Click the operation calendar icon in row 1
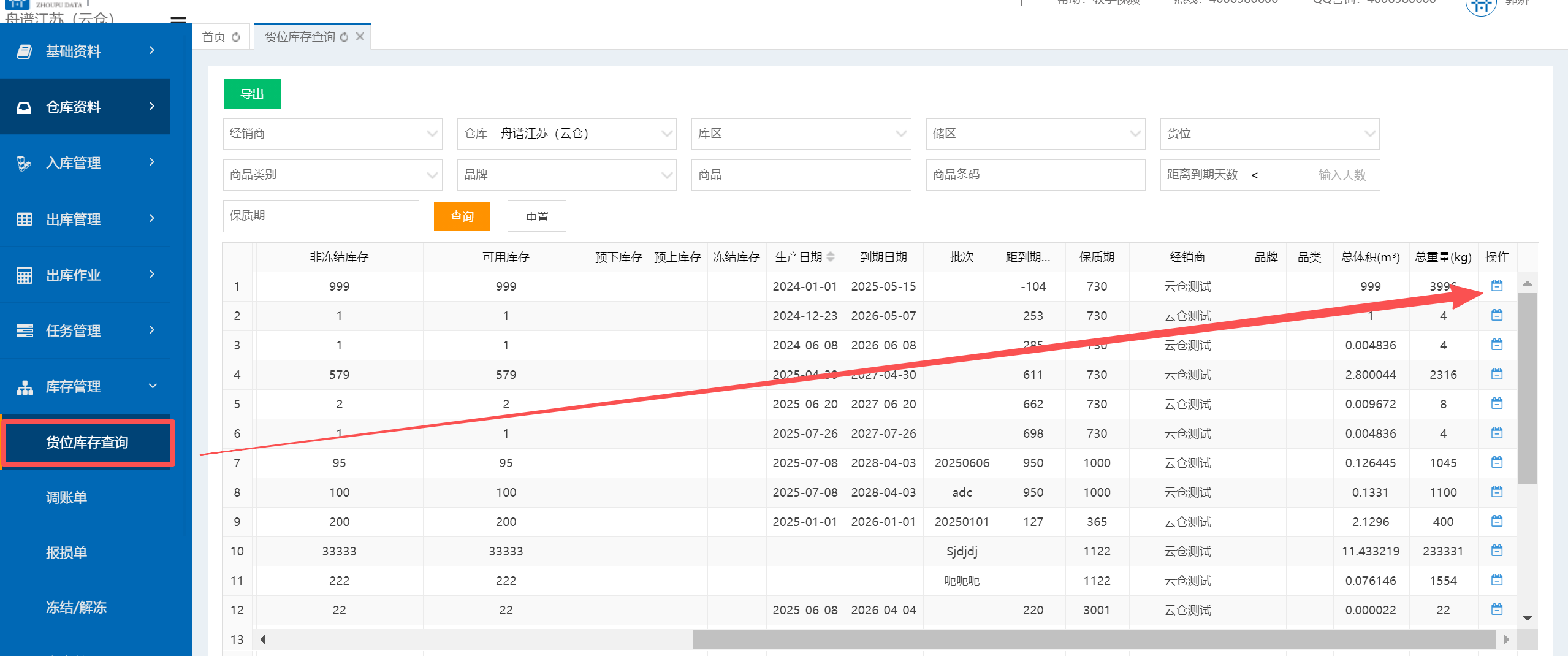 click(1496, 286)
